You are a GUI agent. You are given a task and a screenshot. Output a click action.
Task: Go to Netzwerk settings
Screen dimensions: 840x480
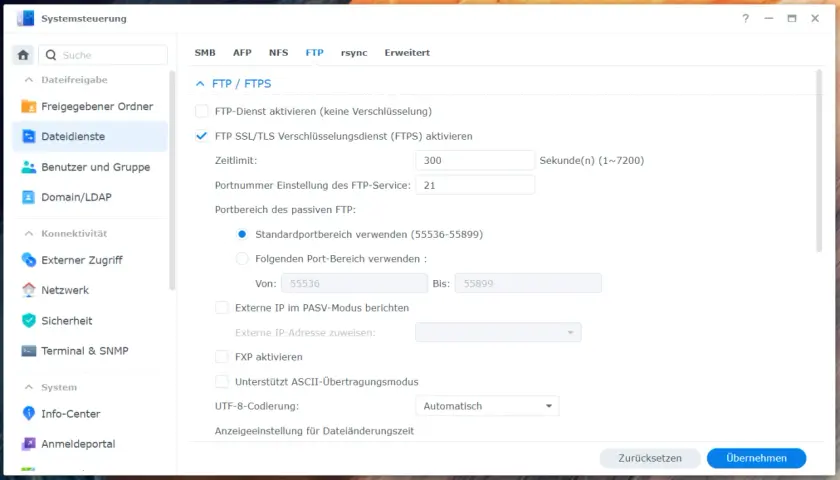click(90, 290)
